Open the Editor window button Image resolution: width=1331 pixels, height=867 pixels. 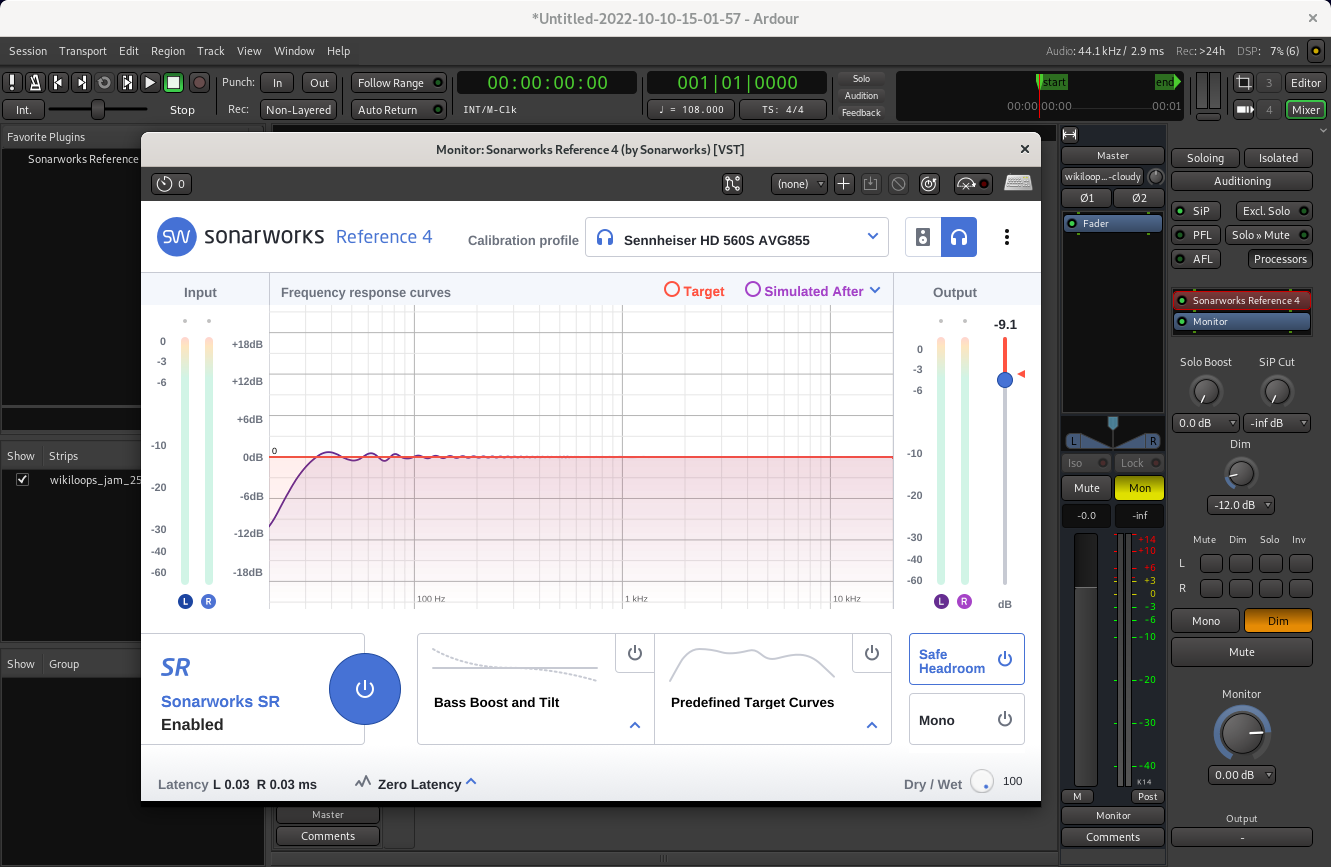pos(1305,83)
